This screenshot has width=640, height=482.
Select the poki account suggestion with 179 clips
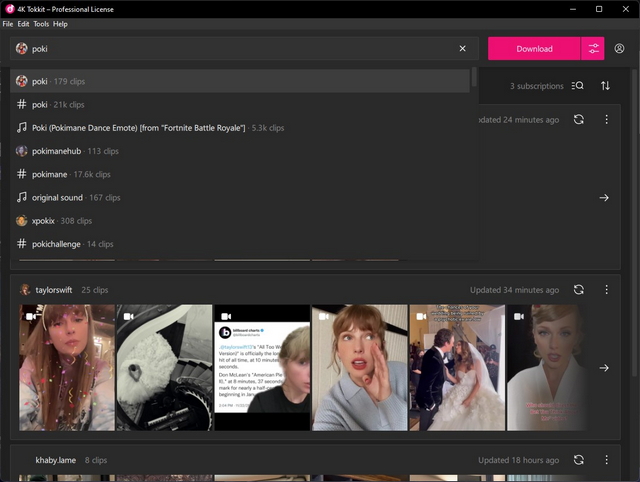pyautogui.click(x=240, y=81)
